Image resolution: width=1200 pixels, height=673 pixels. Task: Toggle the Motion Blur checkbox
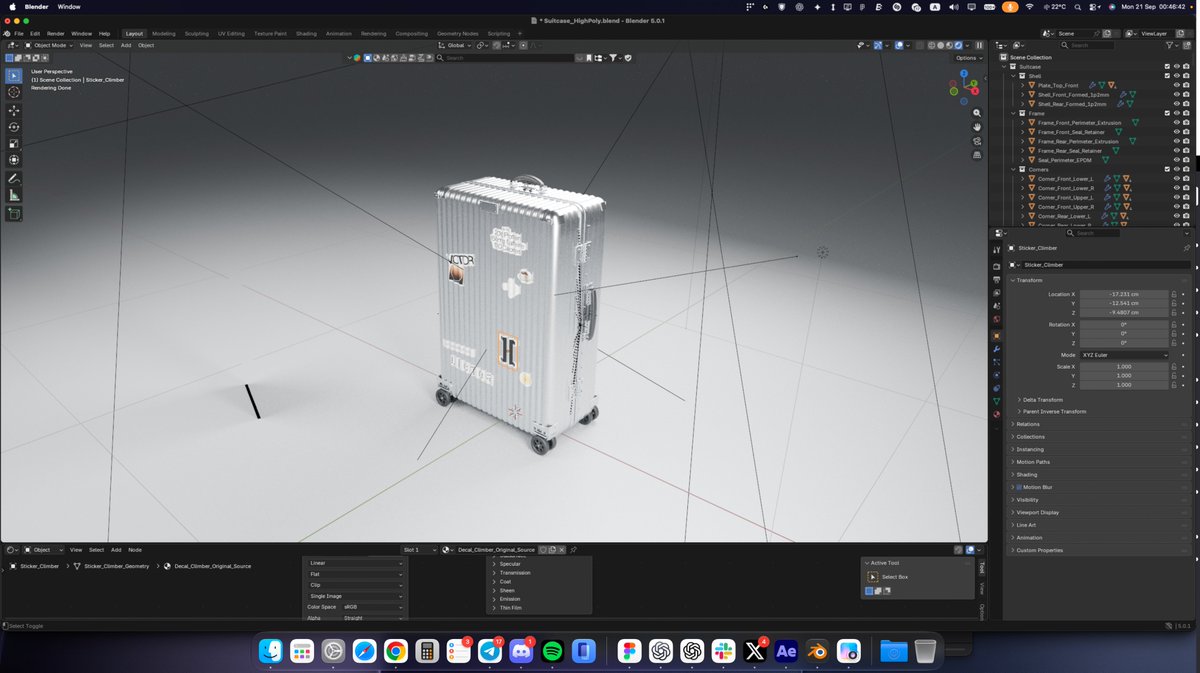[1019, 487]
